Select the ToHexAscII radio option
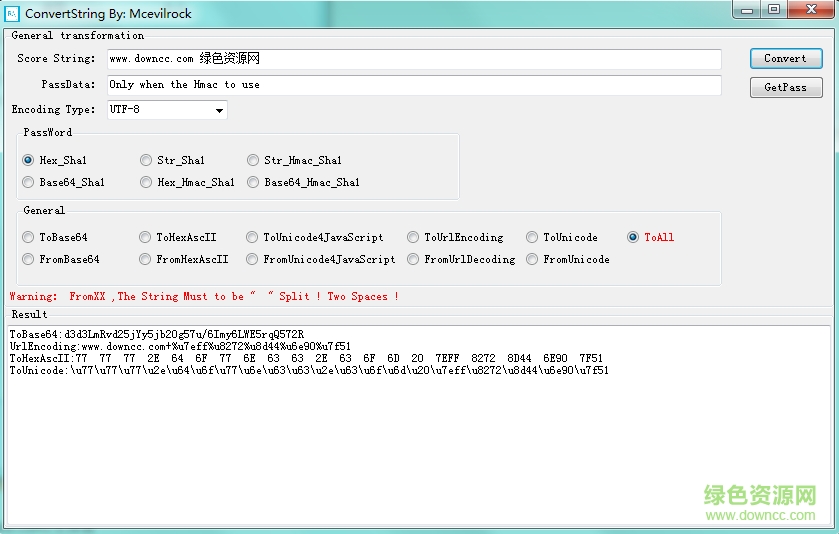This screenshot has height=534, width=839. [x=146, y=238]
